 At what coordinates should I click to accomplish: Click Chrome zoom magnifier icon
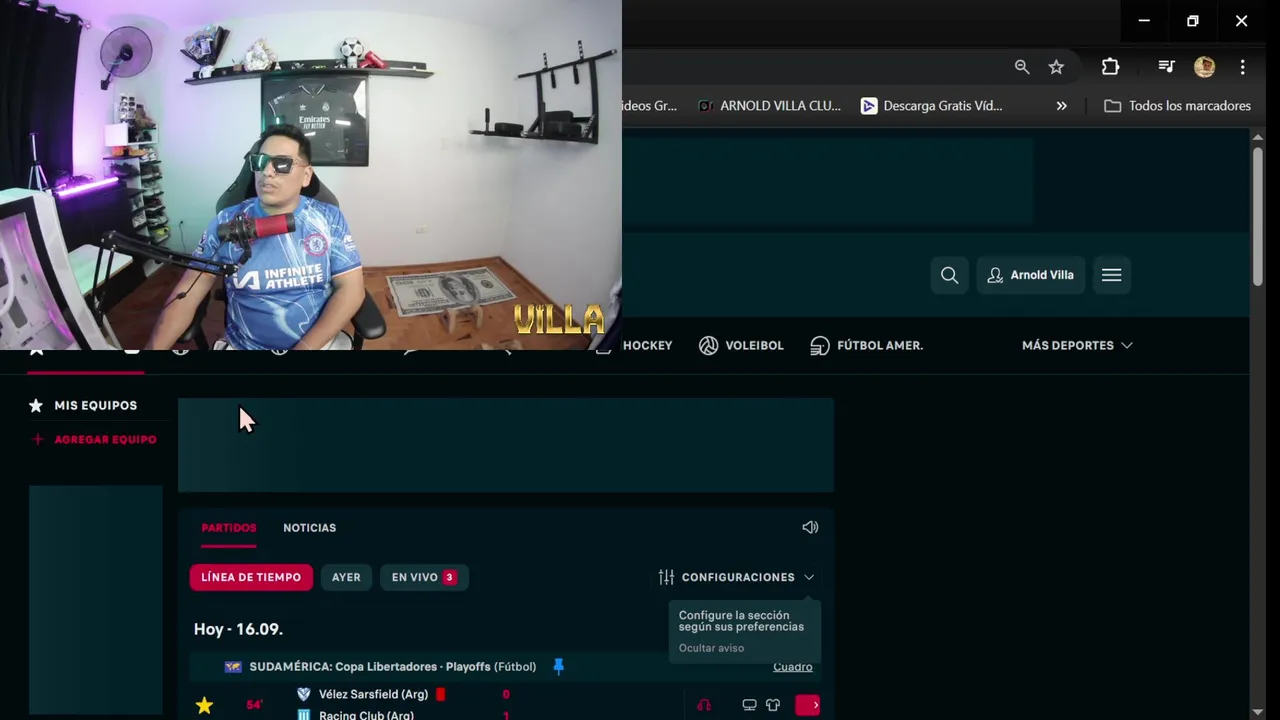[1022, 67]
